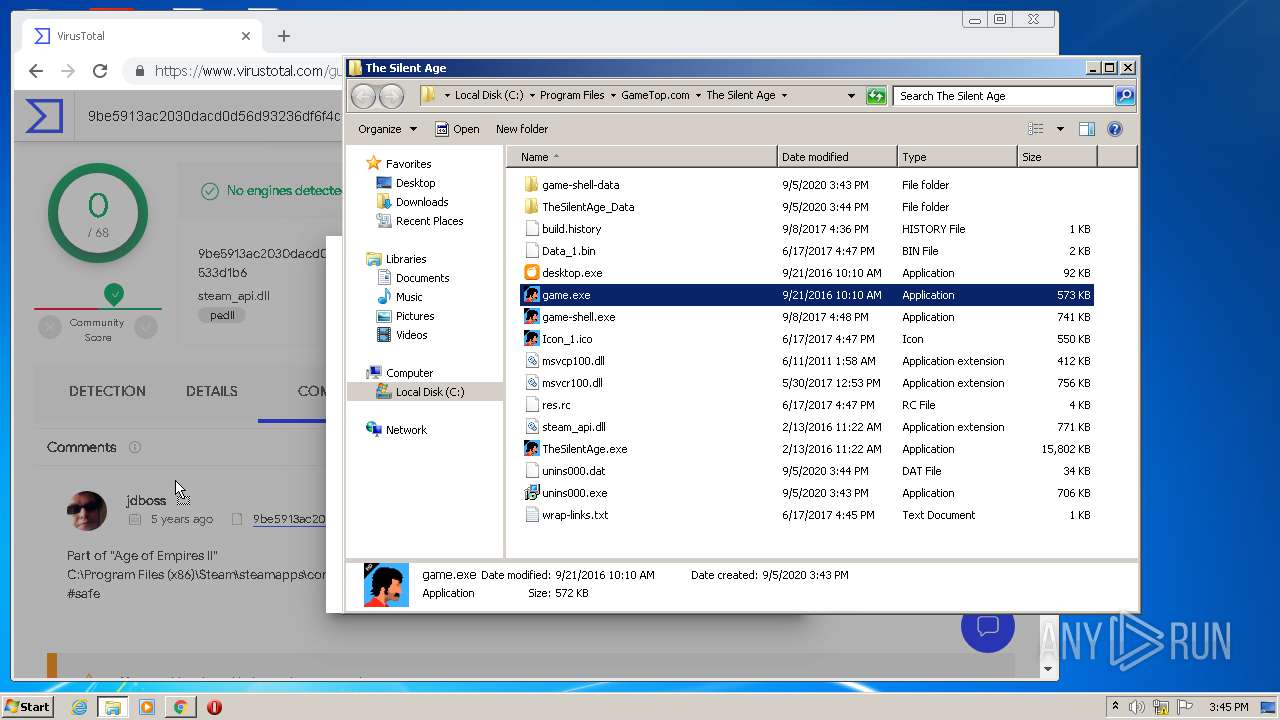Switch to DETECTION tab on VirusTotal

coord(107,391)
